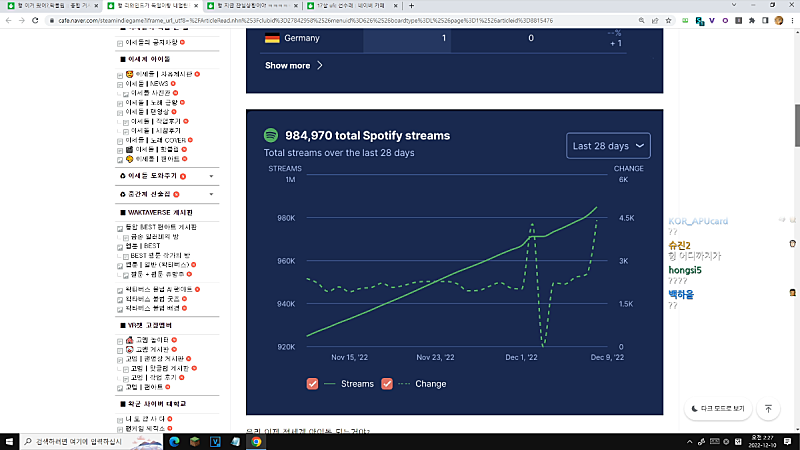Close the first browser tab
Viewport: 800px width, 450px height.
(x=96, y=6)
